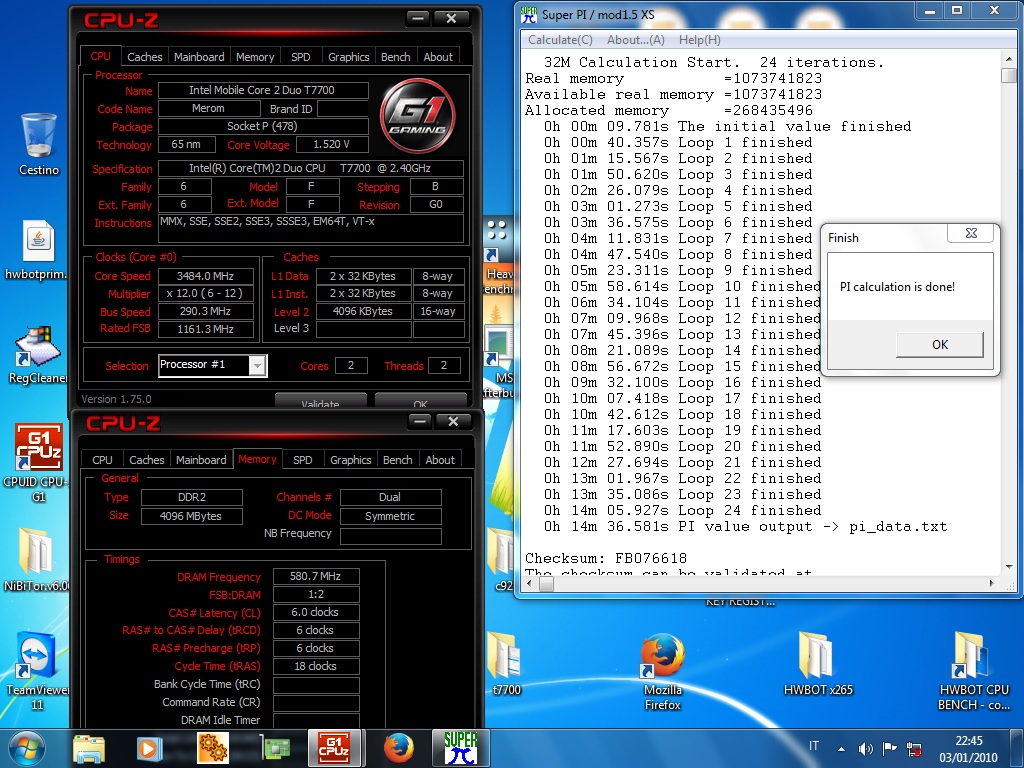Viewport: 1024px width, 768px height.
Task: Click the Core Speed value 3484.0 MHz
Action: click(206, 276)
